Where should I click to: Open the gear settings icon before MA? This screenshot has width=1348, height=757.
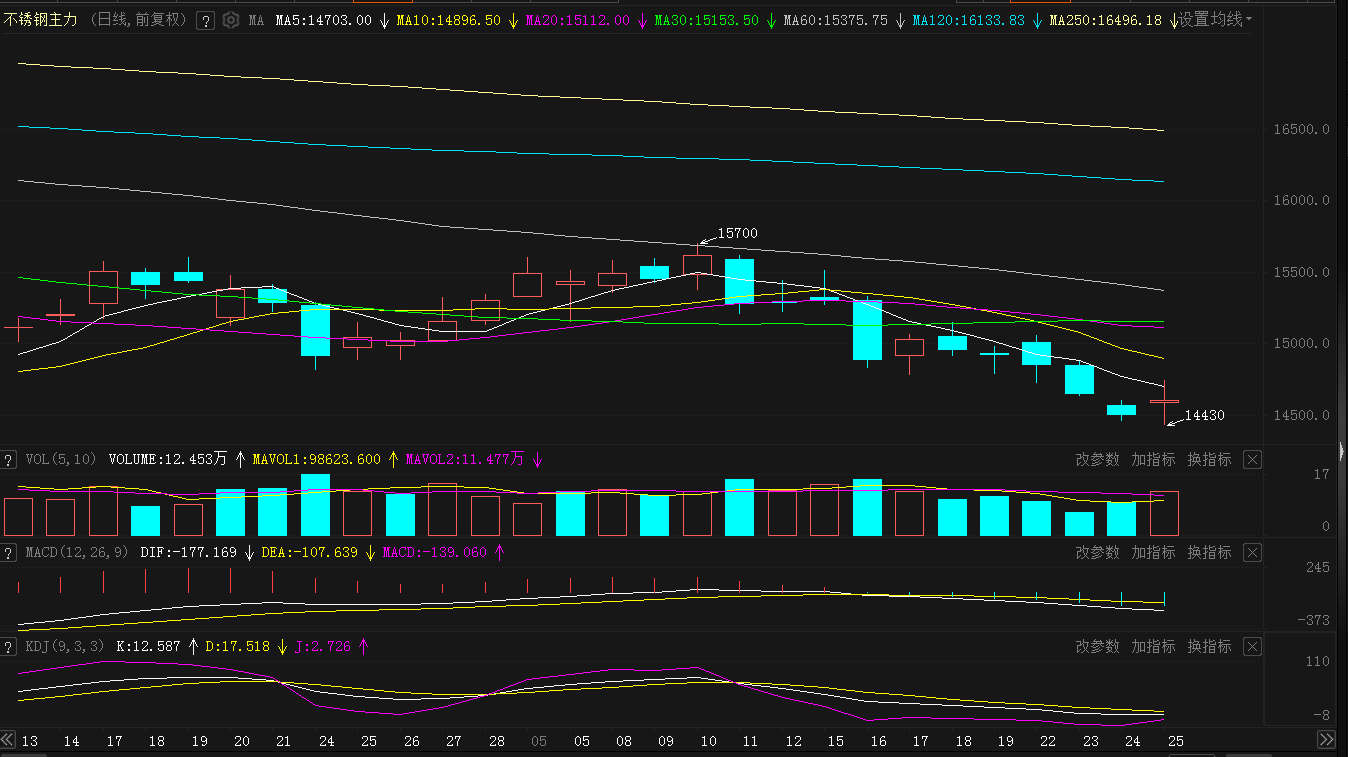[231, 20]
